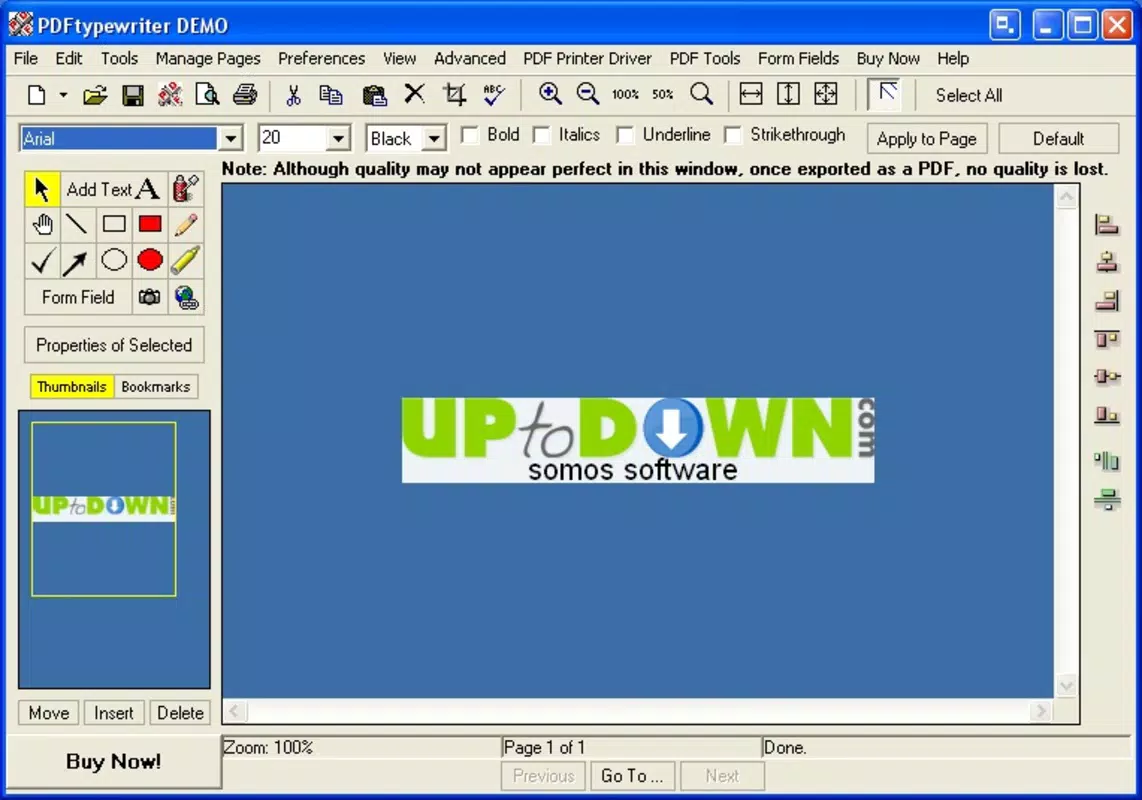
Task: Select the pencil tool
Action: 186,225
